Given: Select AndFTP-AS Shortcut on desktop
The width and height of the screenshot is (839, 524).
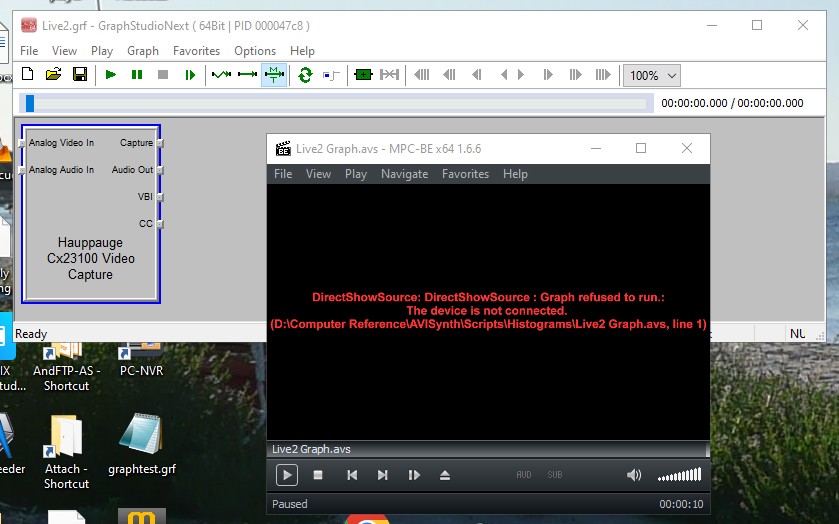Looking at the screenshot, I should 66,368.
